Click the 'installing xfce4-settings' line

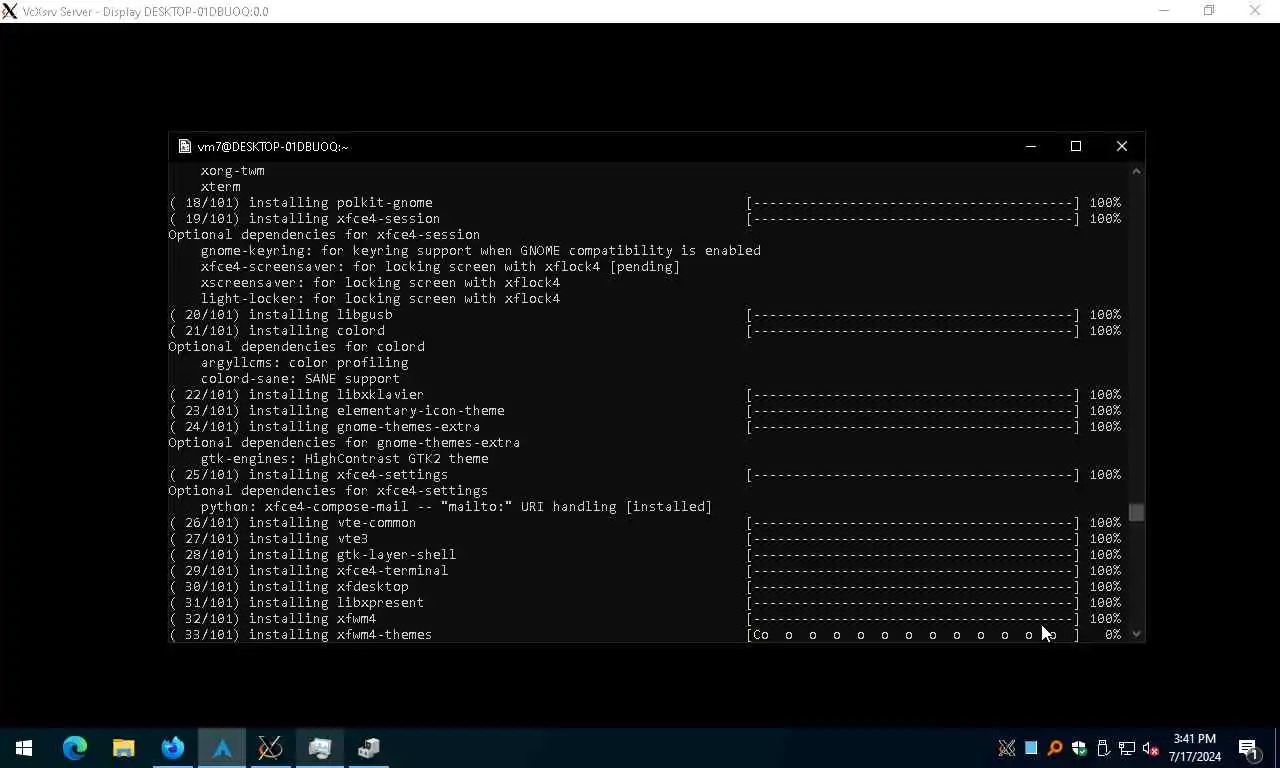tap(308, 475)
